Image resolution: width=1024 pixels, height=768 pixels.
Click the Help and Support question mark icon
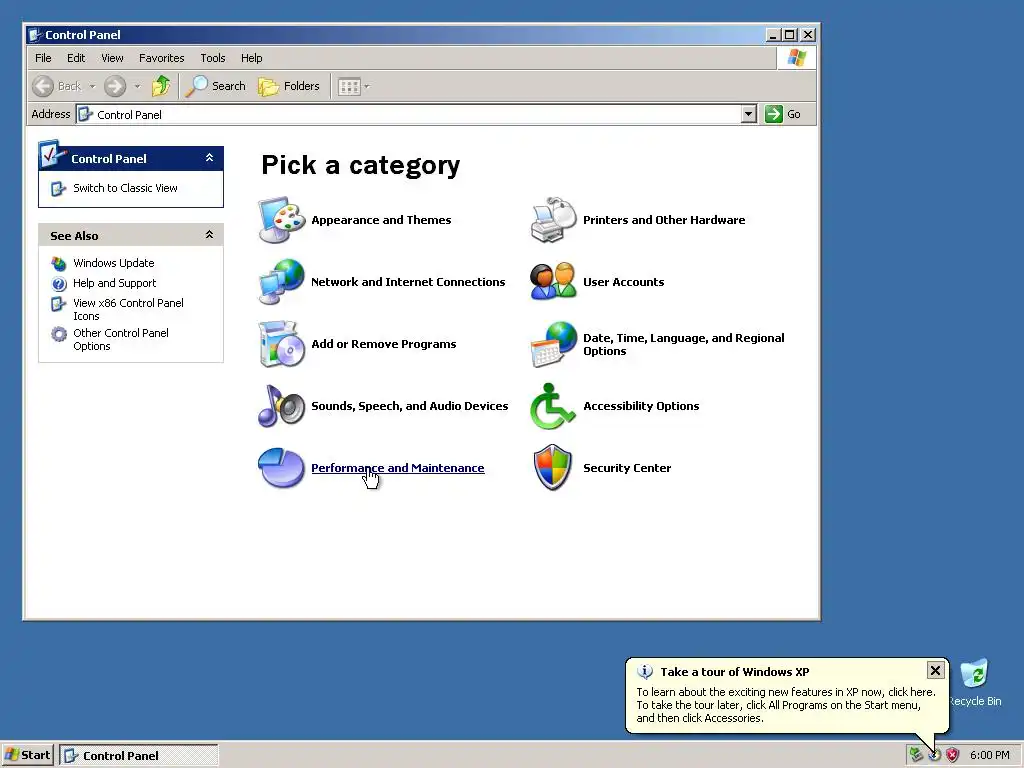click(x=59, y=283)
